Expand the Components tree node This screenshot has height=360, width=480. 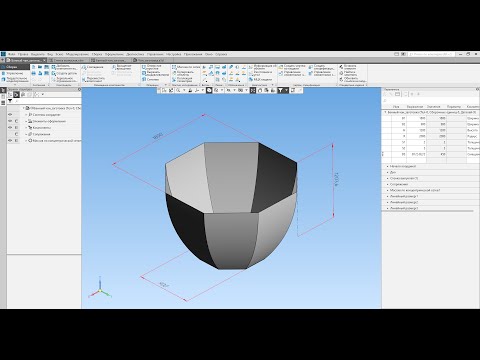[x=26, y=127]
